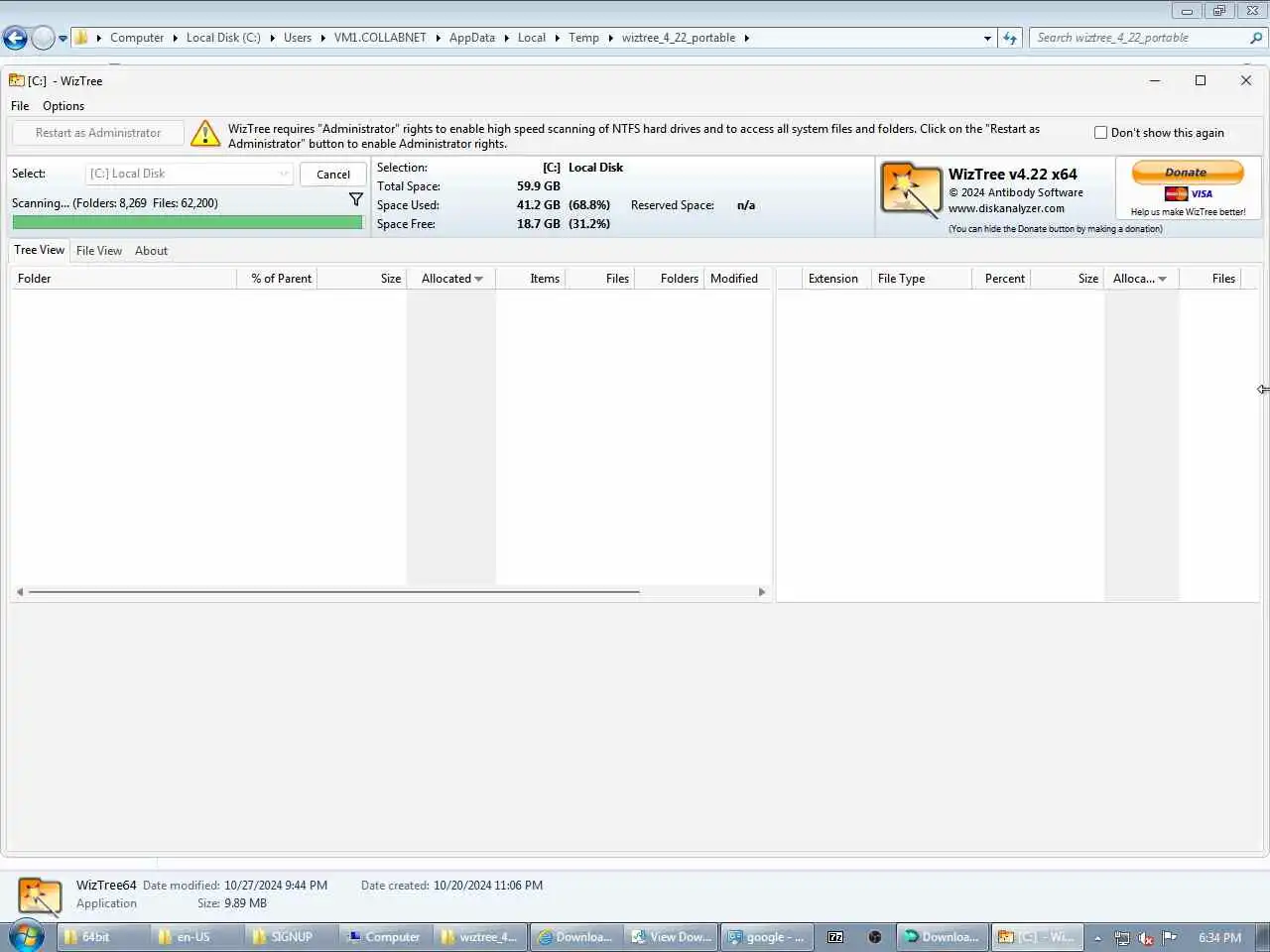
Task: Expand breadcrumb arrow after Local Disk (C:)
Action: tap(272, 38)
